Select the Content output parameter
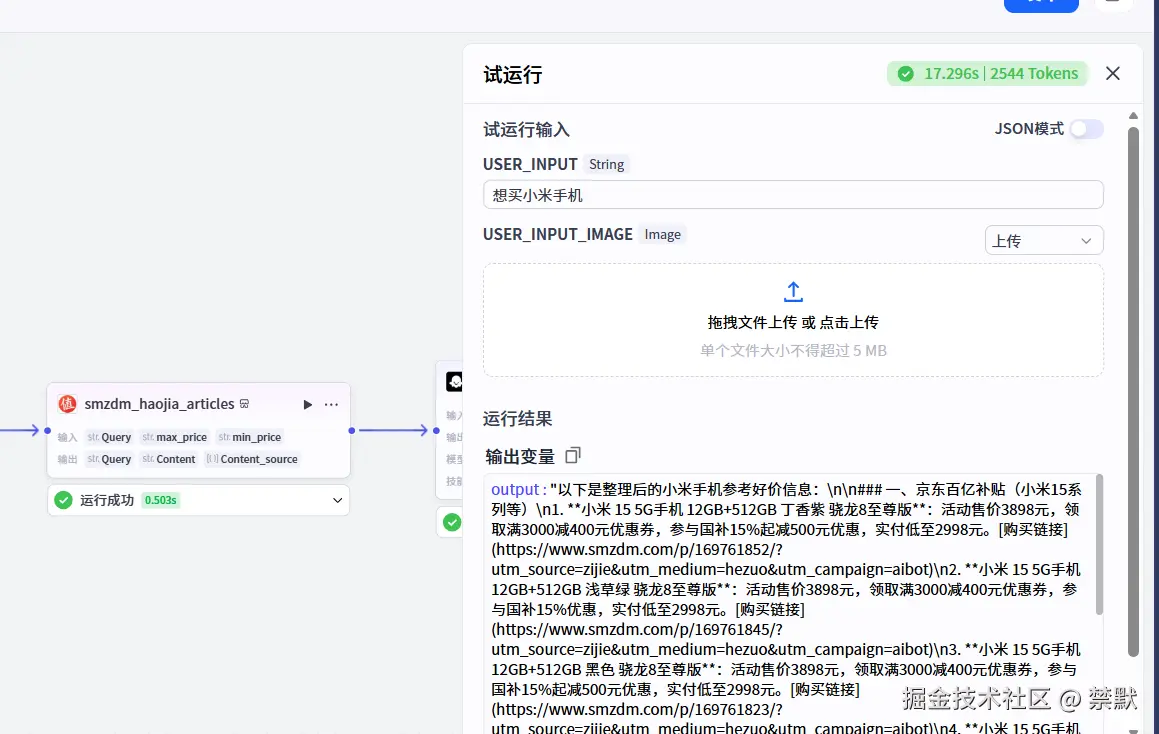Image resolution: width=1159 pixels, height=734 pixels. (x=169, y=459)
